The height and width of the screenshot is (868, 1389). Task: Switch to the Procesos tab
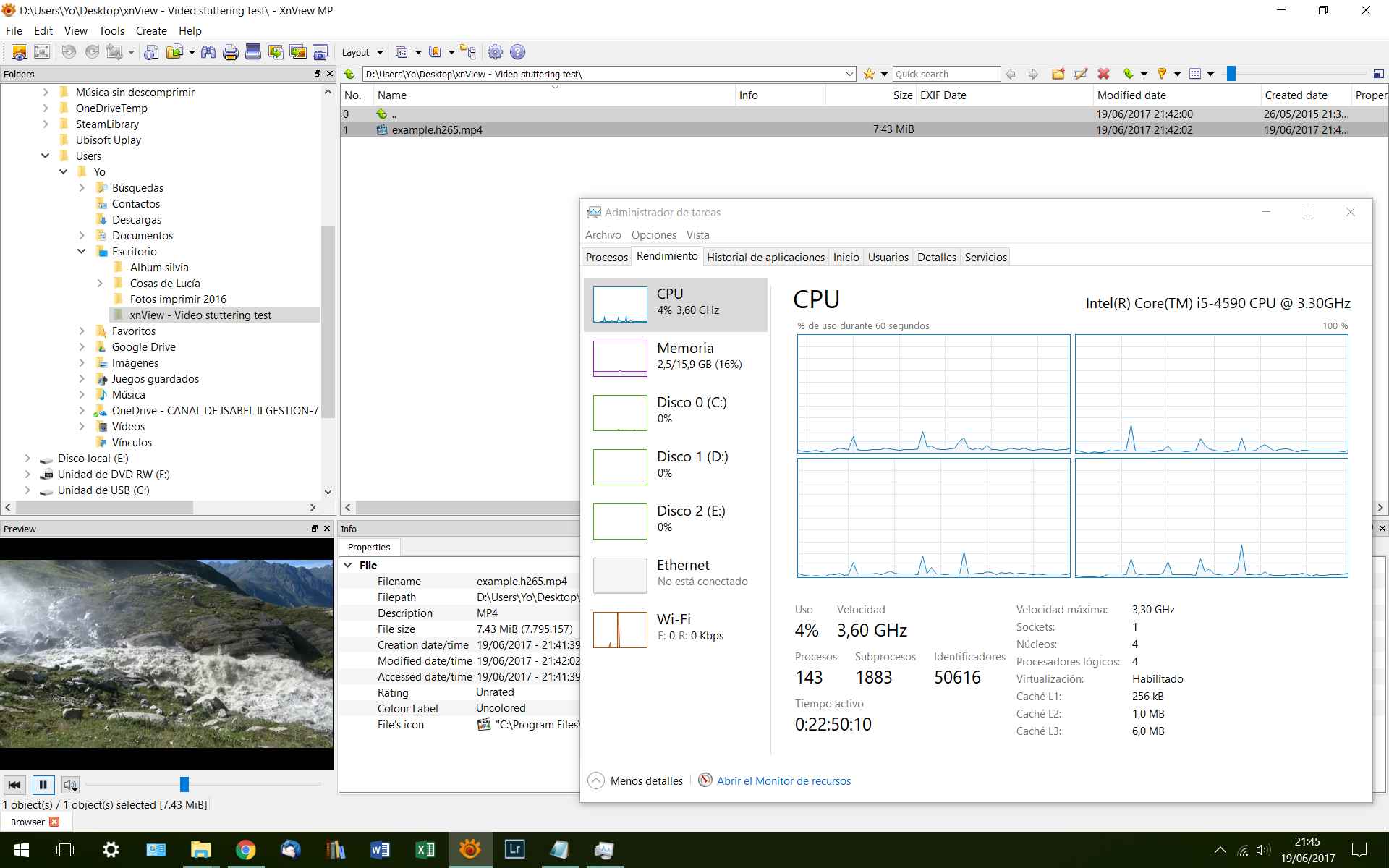[x=606, y=257]
